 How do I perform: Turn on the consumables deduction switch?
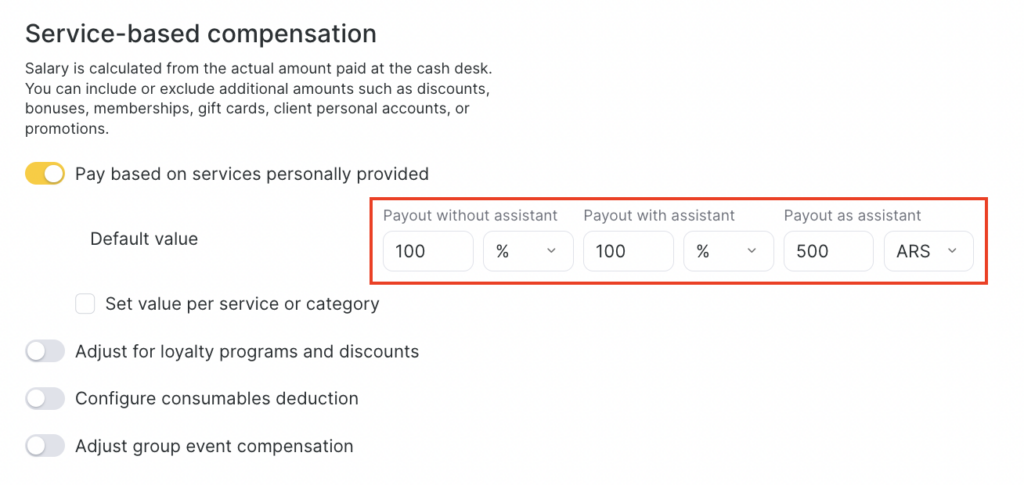point(45,398)
